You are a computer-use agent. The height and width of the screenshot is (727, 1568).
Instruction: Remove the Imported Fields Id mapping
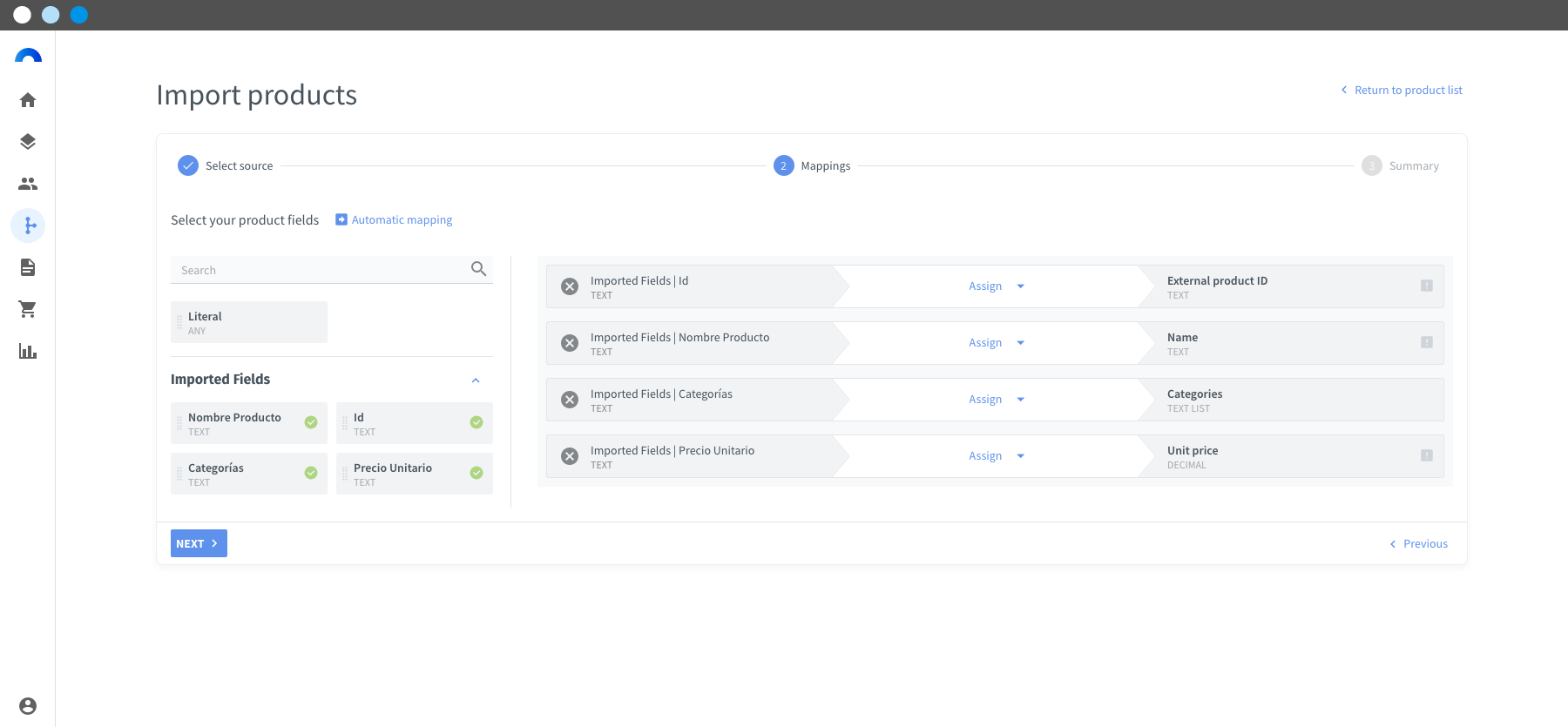570,286
